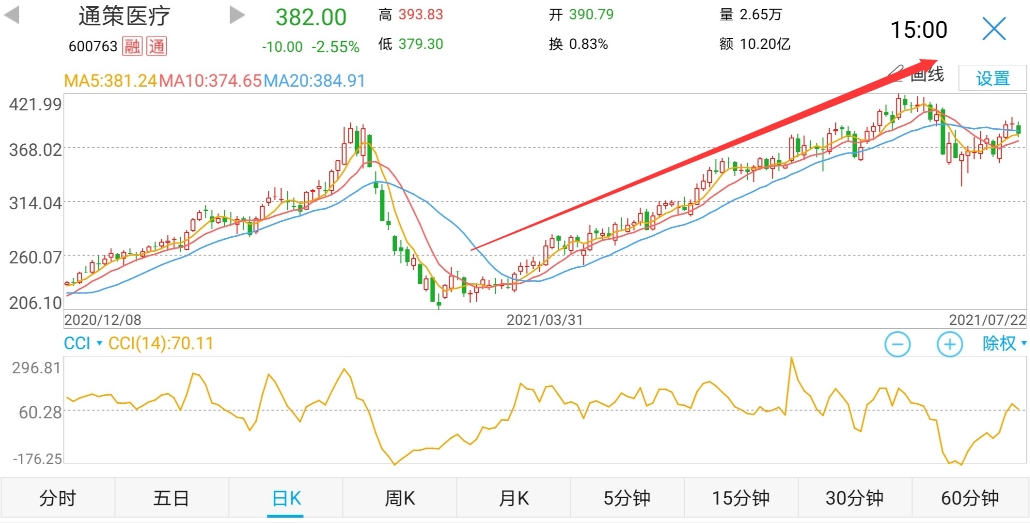Screen dimensions: 1030x523
Task: Switch to 月K tab
Action: tap(513, 499)
